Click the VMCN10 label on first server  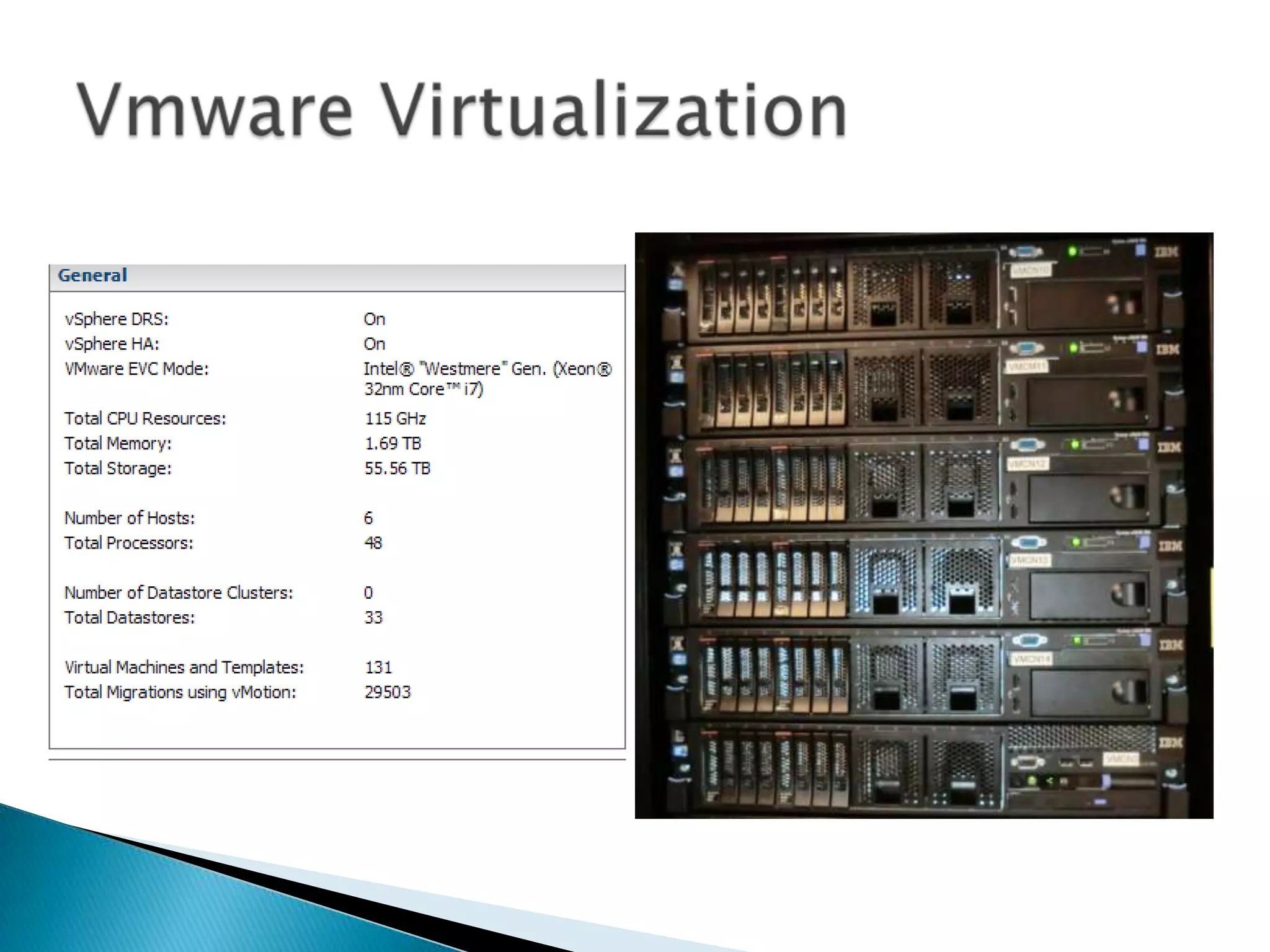tap(1031, 271)
